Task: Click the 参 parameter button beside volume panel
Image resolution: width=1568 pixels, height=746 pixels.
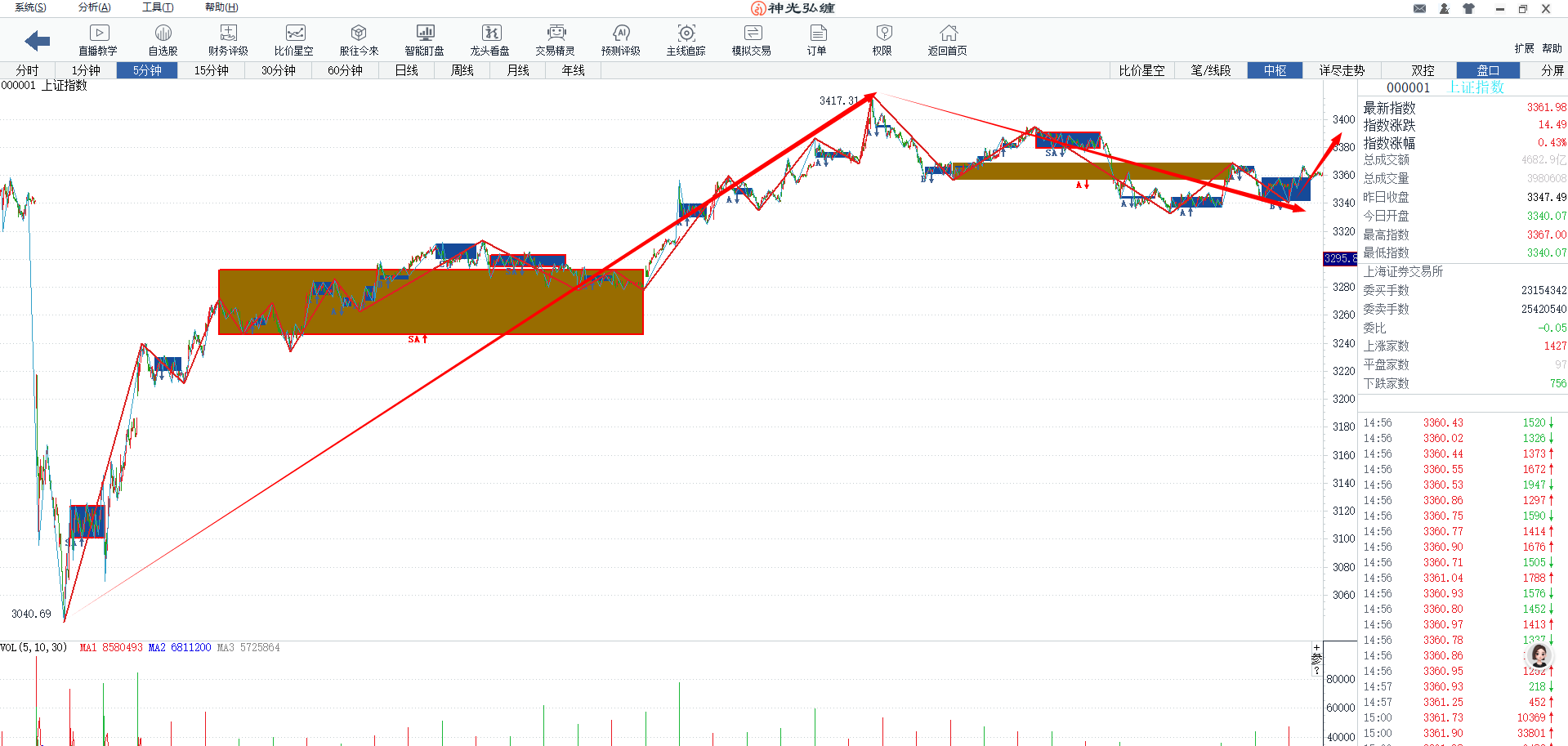Action: pyautogui.click(x=1316, y=659)
